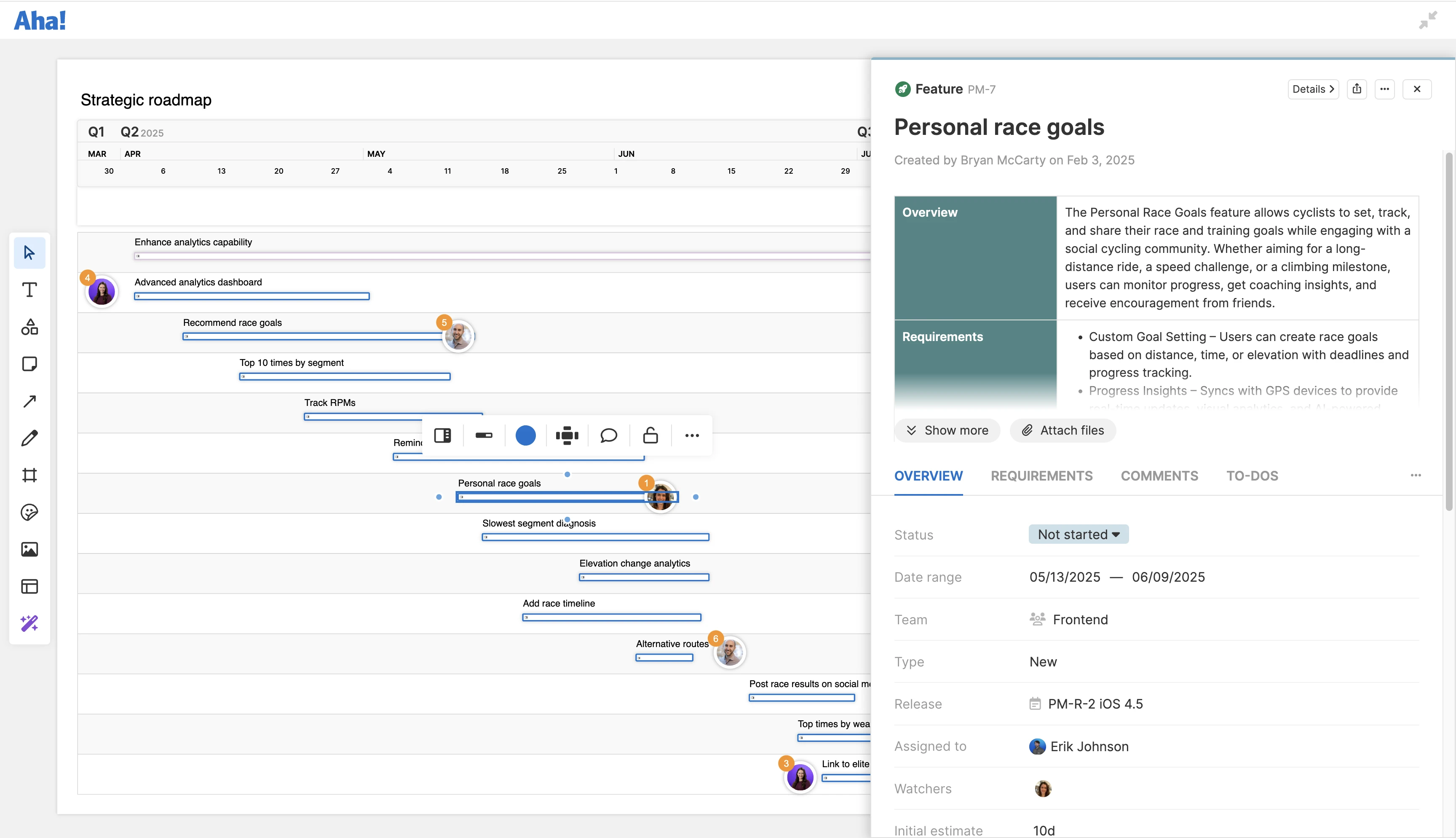Click the Insert image tool
This screenshot has height=838, width=1456.
(x=29, y=549)
